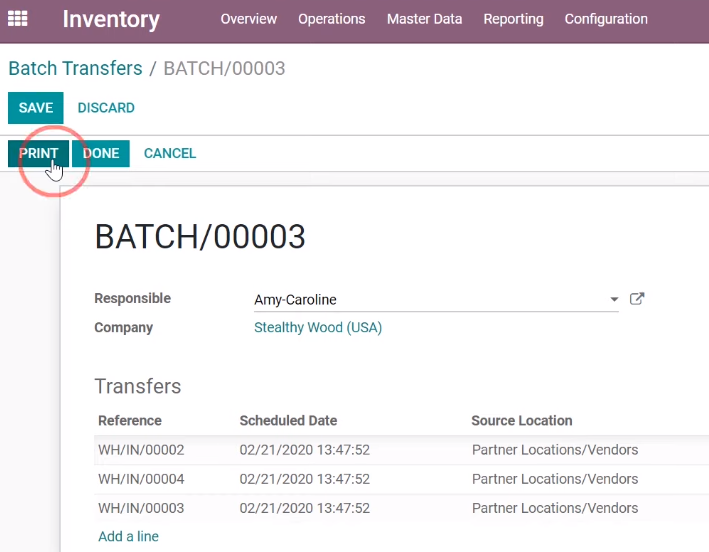This screenshot has height=552, width=709.
Task: Select the WH/IN/00004 transfer row
Action: pos(402,479)
